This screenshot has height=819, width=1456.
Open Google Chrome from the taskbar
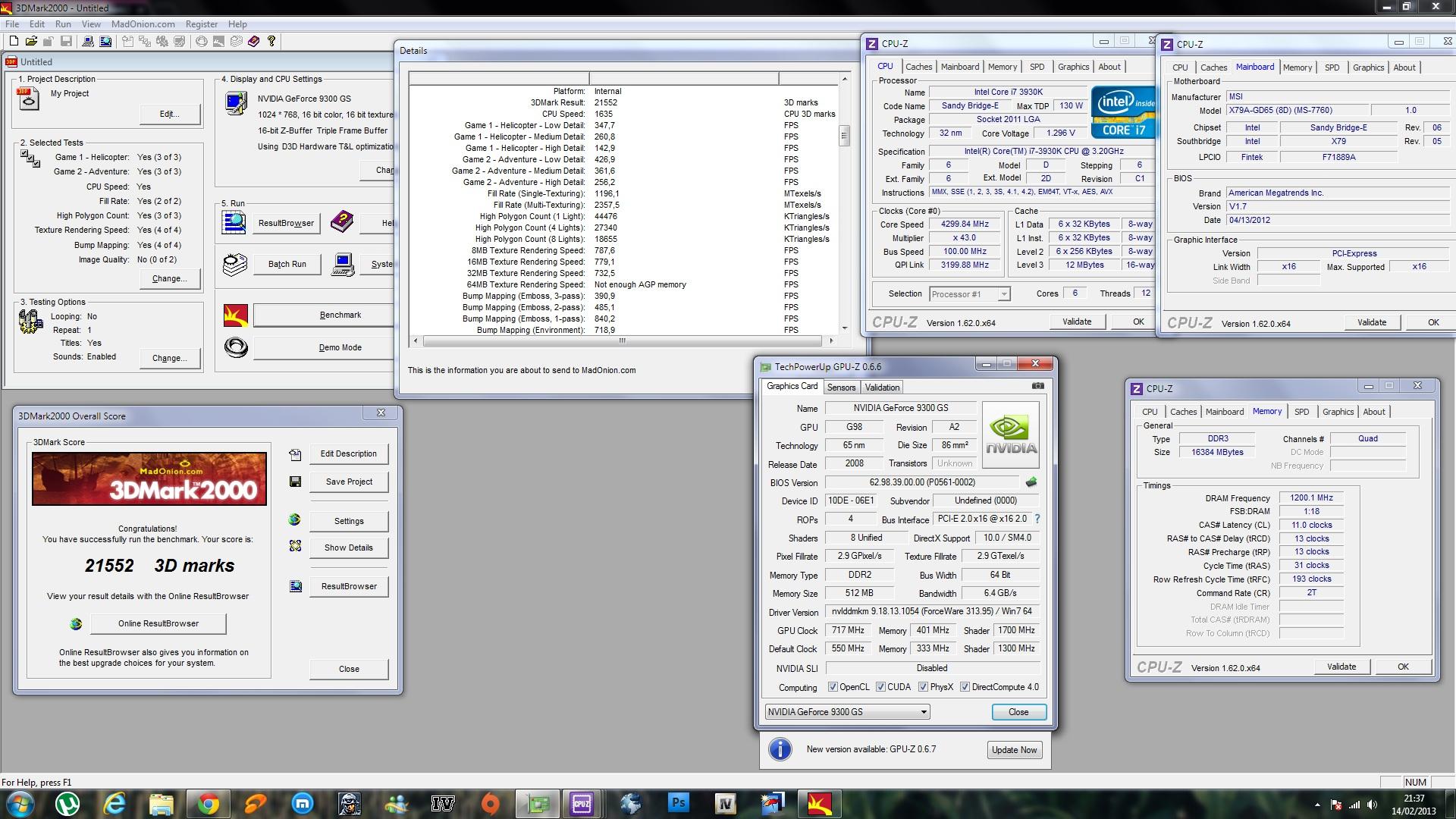coord(208,803)
